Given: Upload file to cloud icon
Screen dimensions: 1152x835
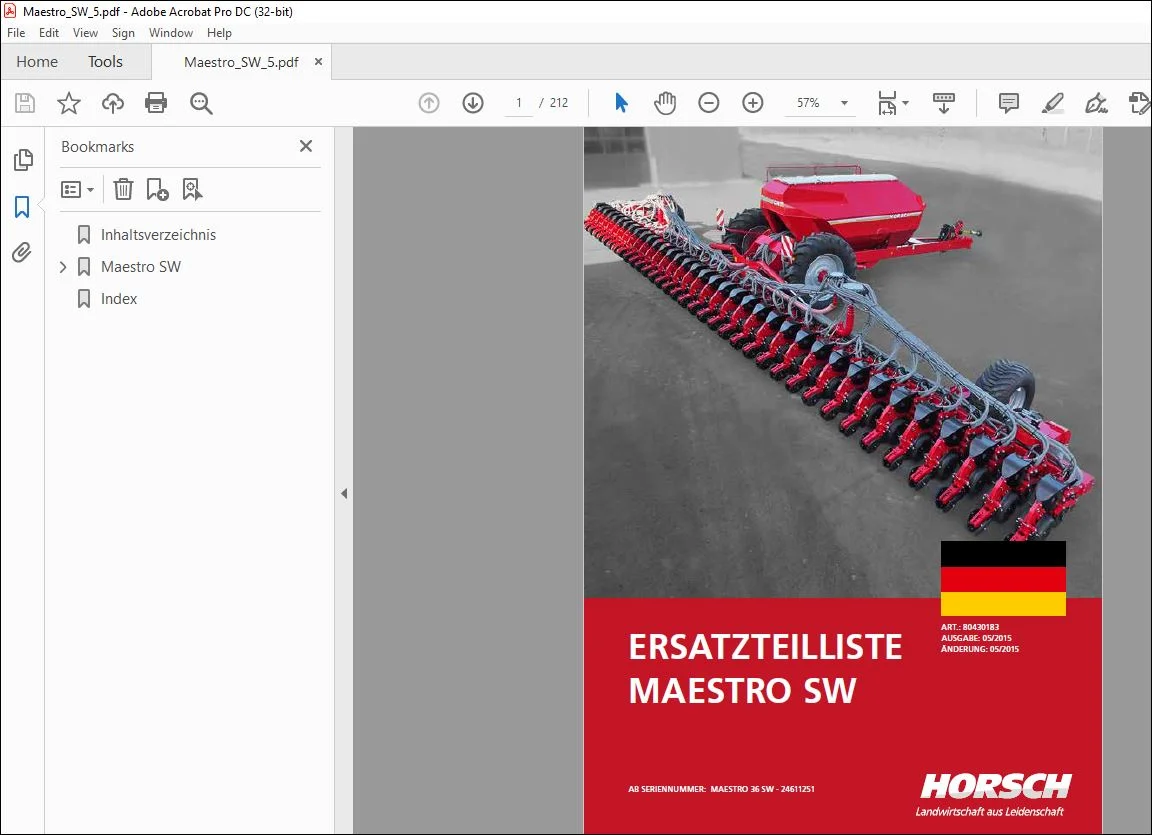Looking at the screenshot, I should [x=112, y=103].
